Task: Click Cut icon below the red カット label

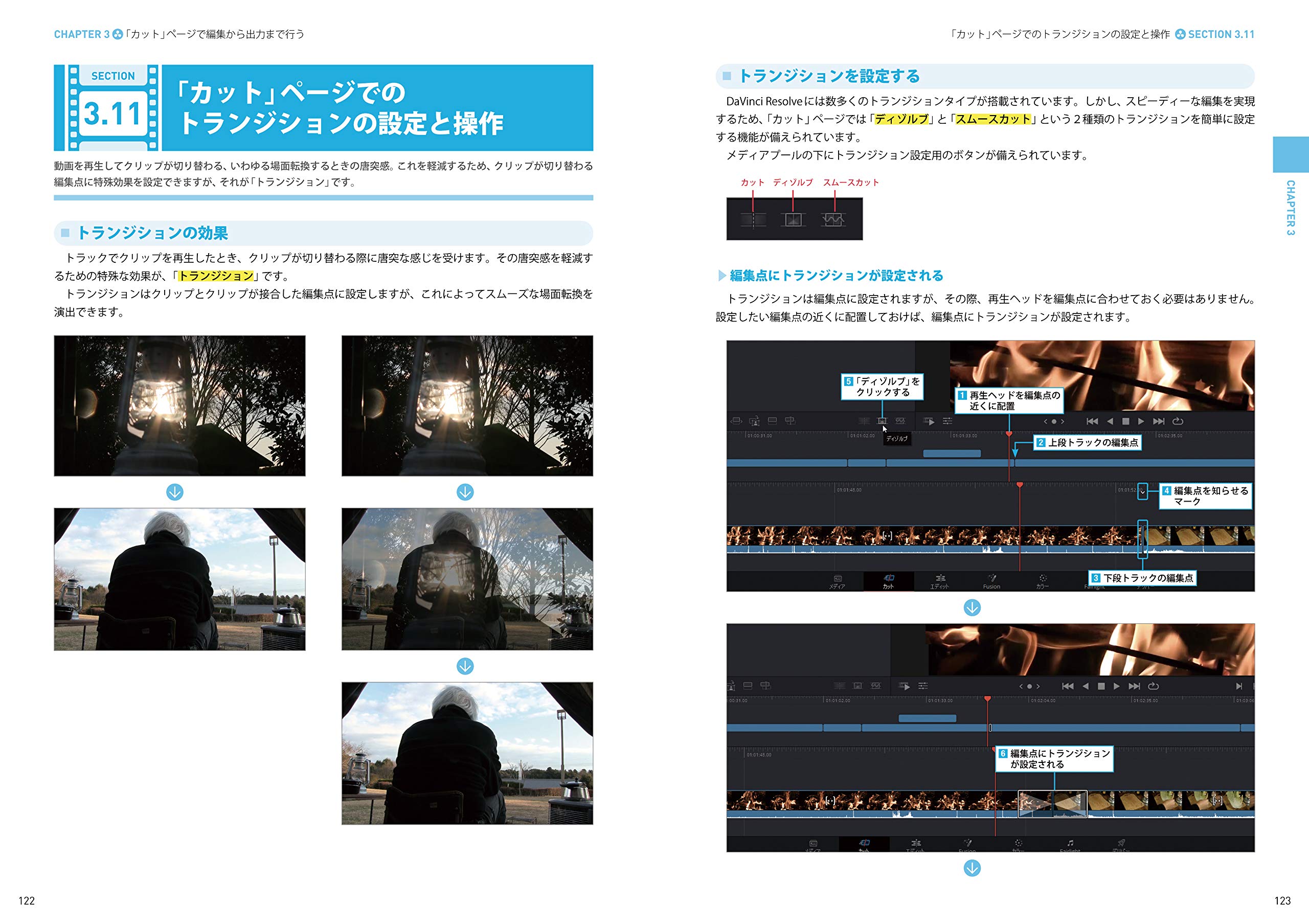Action: 753,219
